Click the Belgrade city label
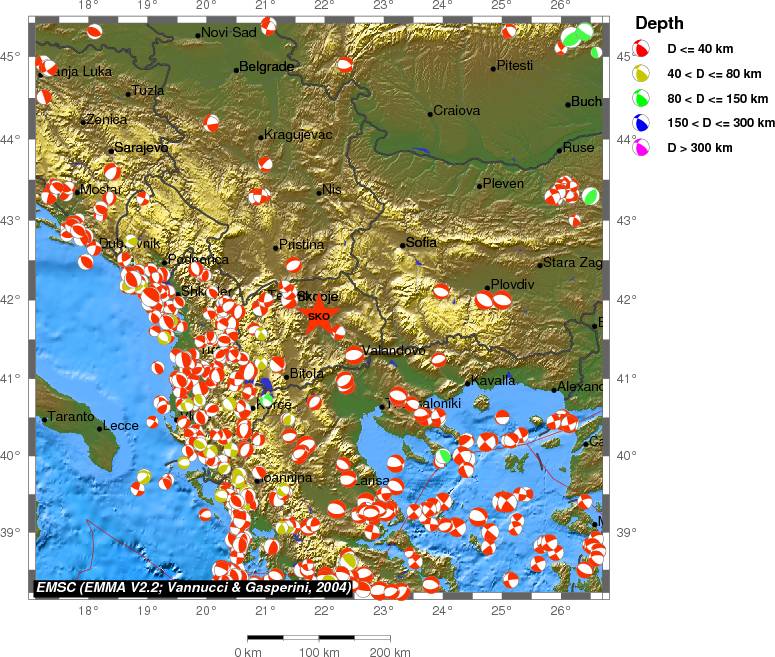 pos(266,66)
